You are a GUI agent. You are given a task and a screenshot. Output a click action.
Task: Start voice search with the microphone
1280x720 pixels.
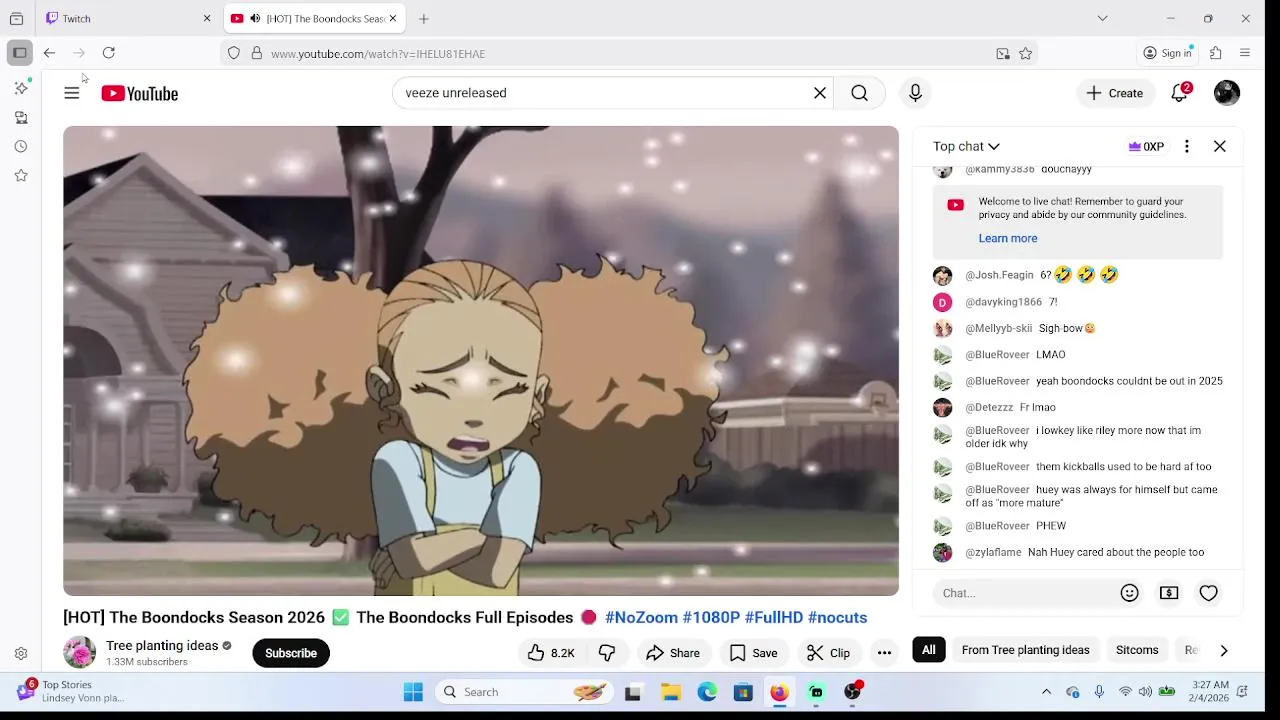point(915,93)
